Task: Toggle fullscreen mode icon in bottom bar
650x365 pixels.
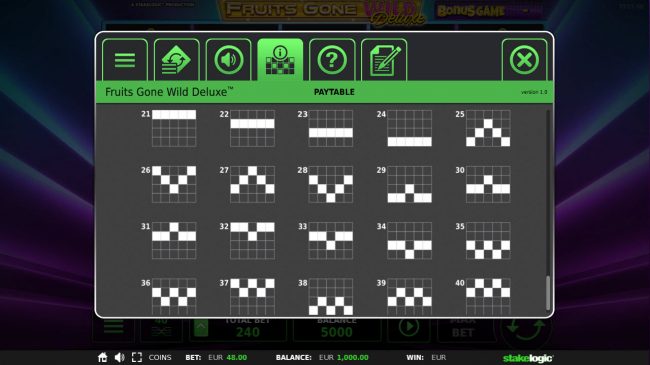Action: (x=137, y=357)
